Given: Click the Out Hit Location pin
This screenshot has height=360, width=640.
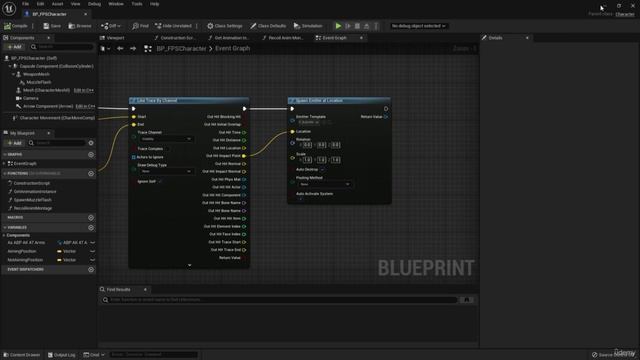Looking at the screenshot, I should coord(244,148).
